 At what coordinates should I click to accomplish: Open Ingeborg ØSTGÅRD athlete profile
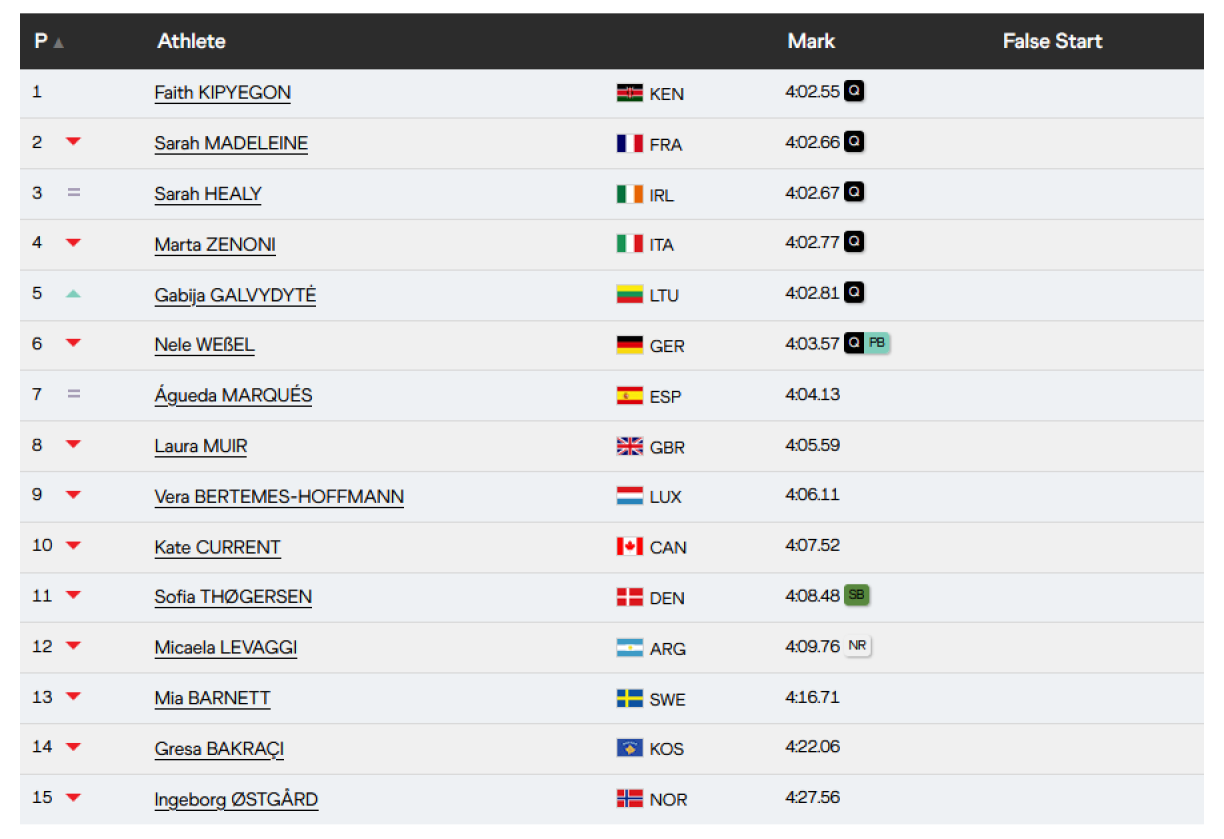click(x=236, y=799)
